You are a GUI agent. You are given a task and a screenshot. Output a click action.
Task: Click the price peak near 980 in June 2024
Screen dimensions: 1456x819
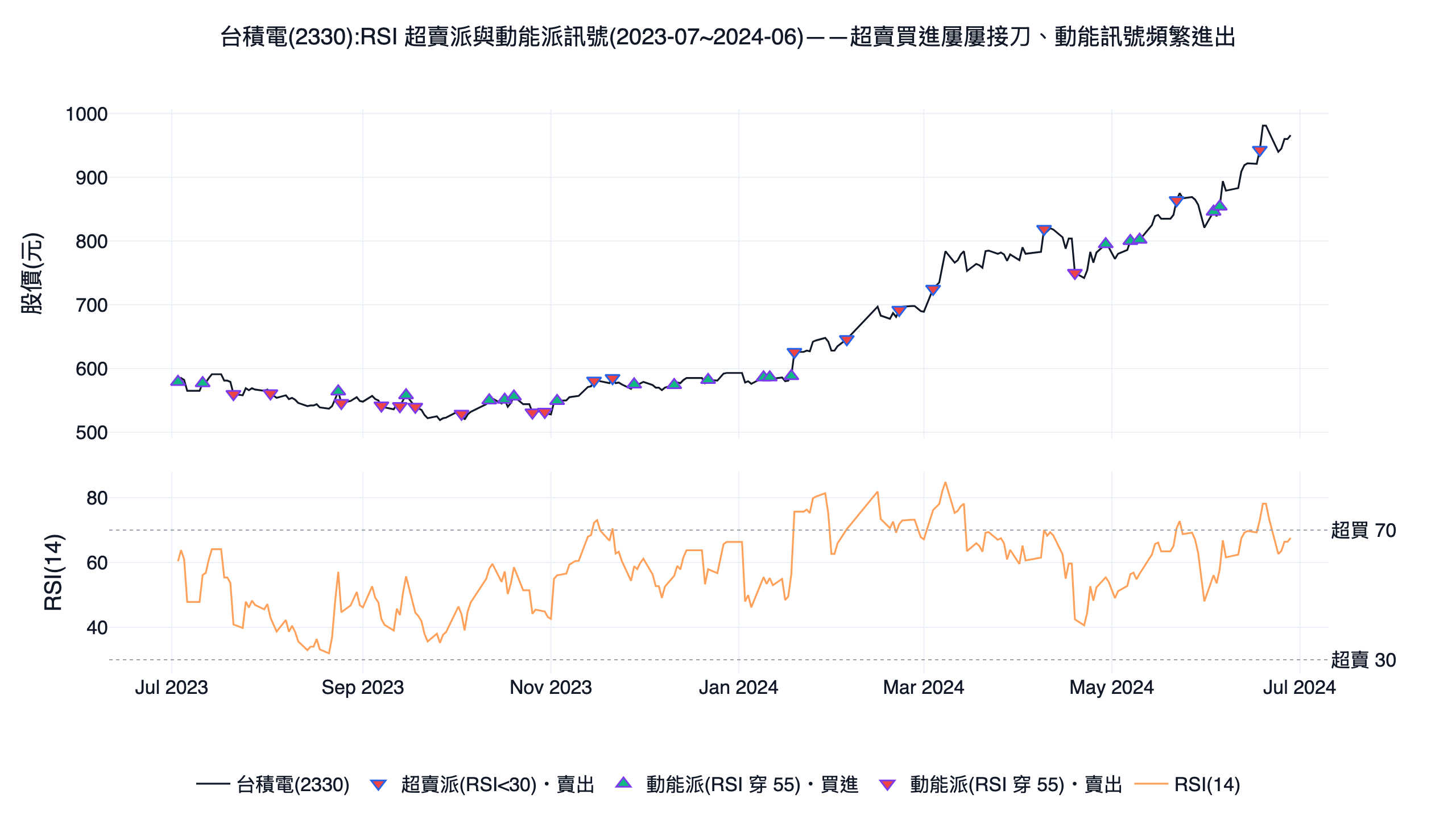click(1264, 125)
